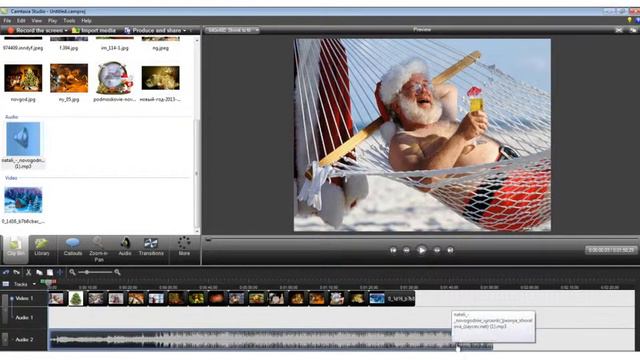640x360 pixels.
Task: Click Record the screen button
Action: pos(35,30)
